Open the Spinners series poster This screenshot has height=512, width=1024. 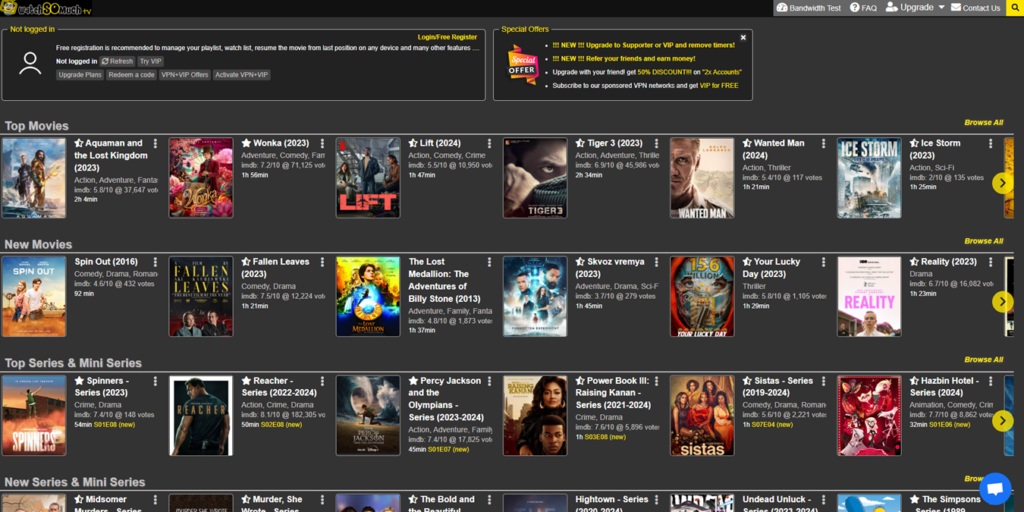34,415
